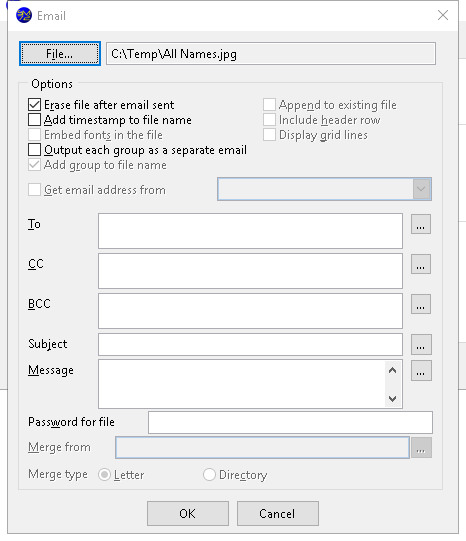
Task: Expand the Get email address from dropdown
Action: tap(422, 189)
